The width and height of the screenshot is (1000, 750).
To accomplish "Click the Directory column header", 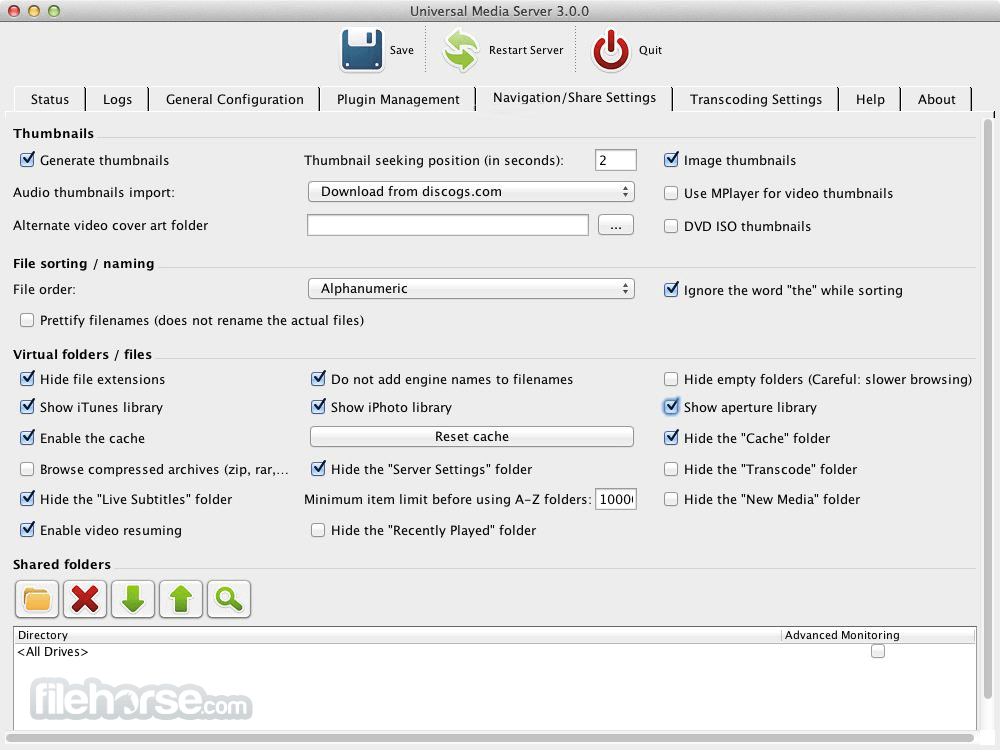I will click(x=397, y=635).
